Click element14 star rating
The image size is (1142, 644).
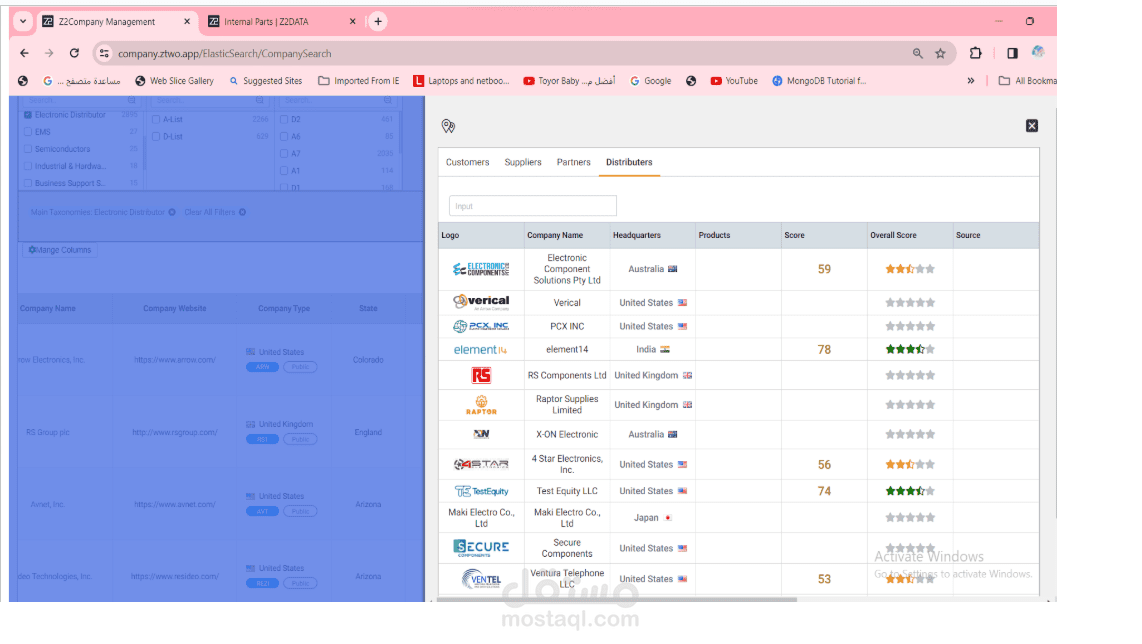pyautogui.click(x=910, y=350)
